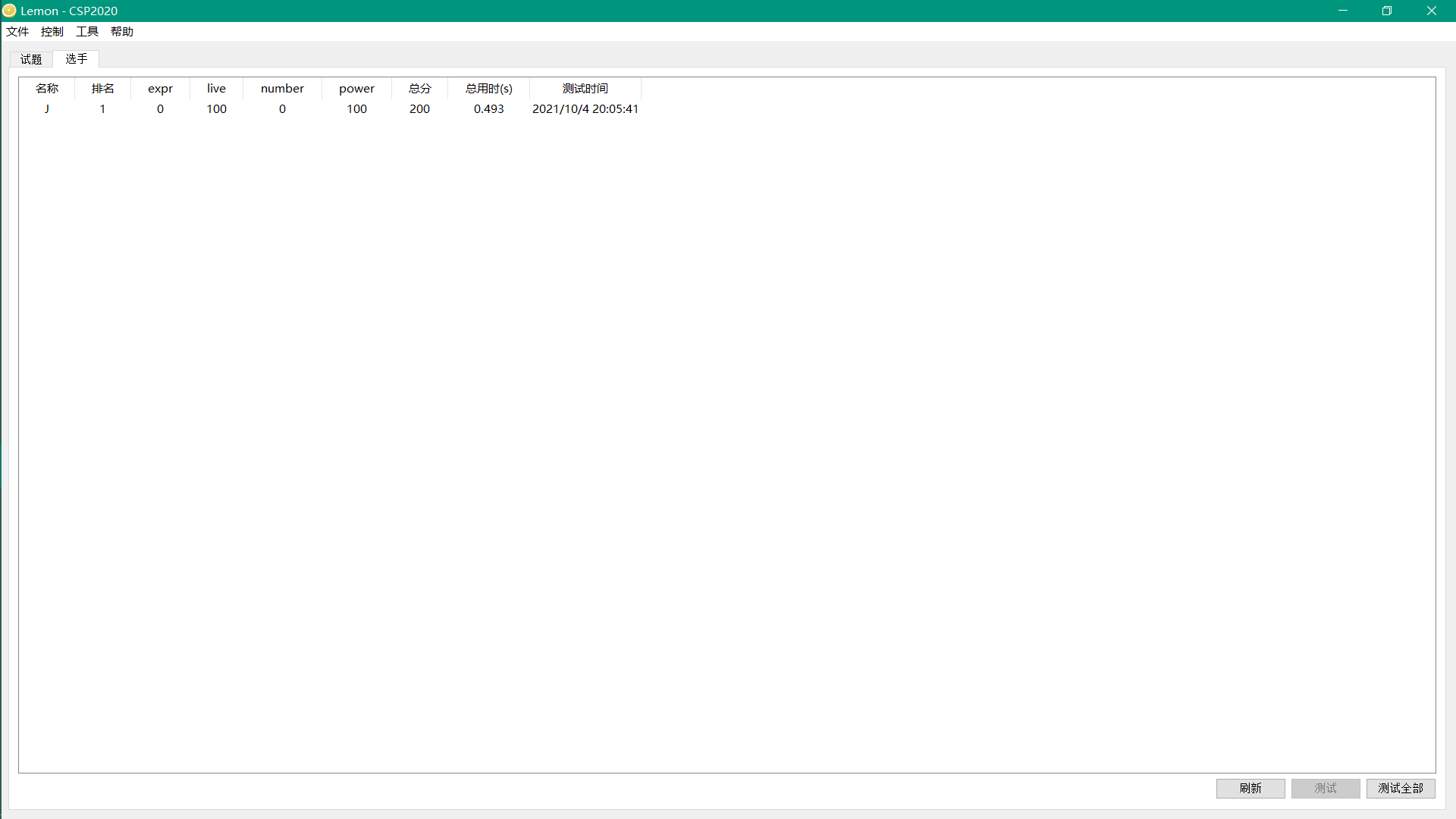Minimize the Lemon window
Viewport: 1456px width, 819px height.
1342,11
